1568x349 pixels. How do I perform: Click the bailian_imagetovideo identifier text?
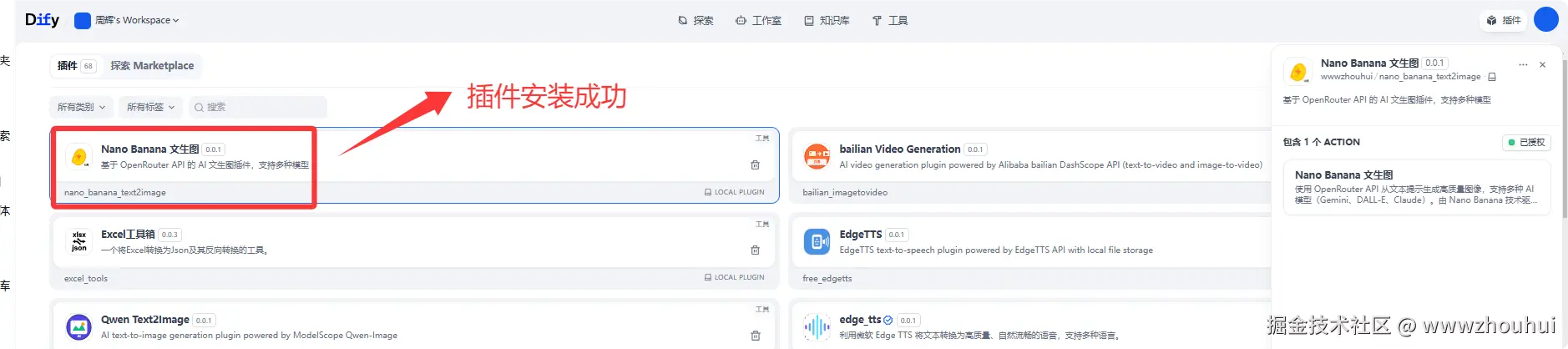[845, 193]
